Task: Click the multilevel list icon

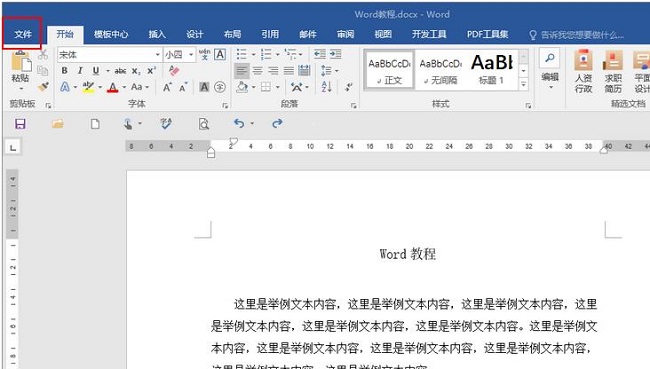Action: (291, 54)
